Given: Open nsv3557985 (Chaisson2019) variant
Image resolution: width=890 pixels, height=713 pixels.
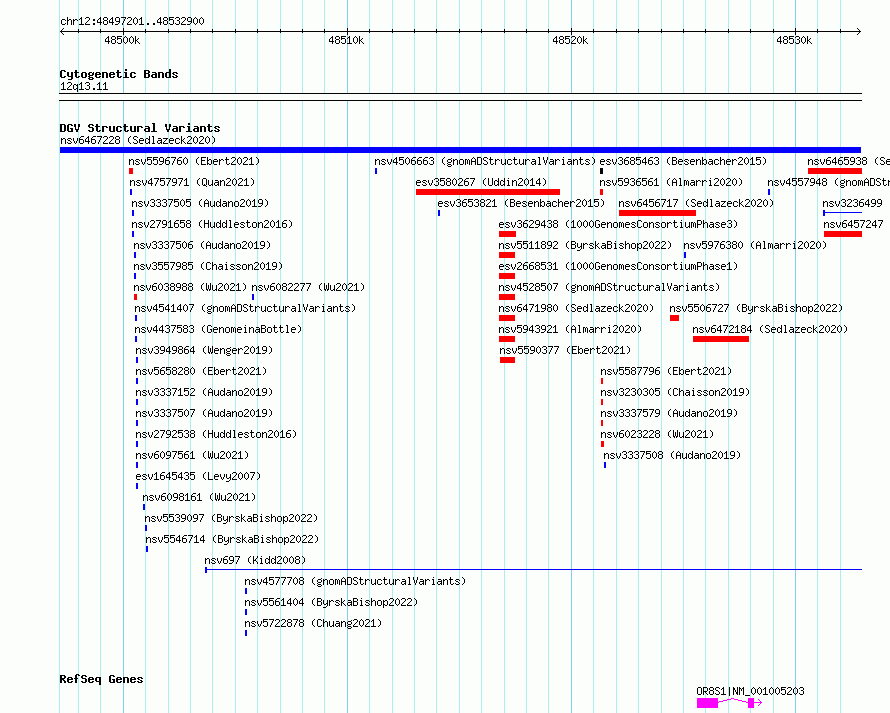Looking at the screenshot, I should coord(208,266).
